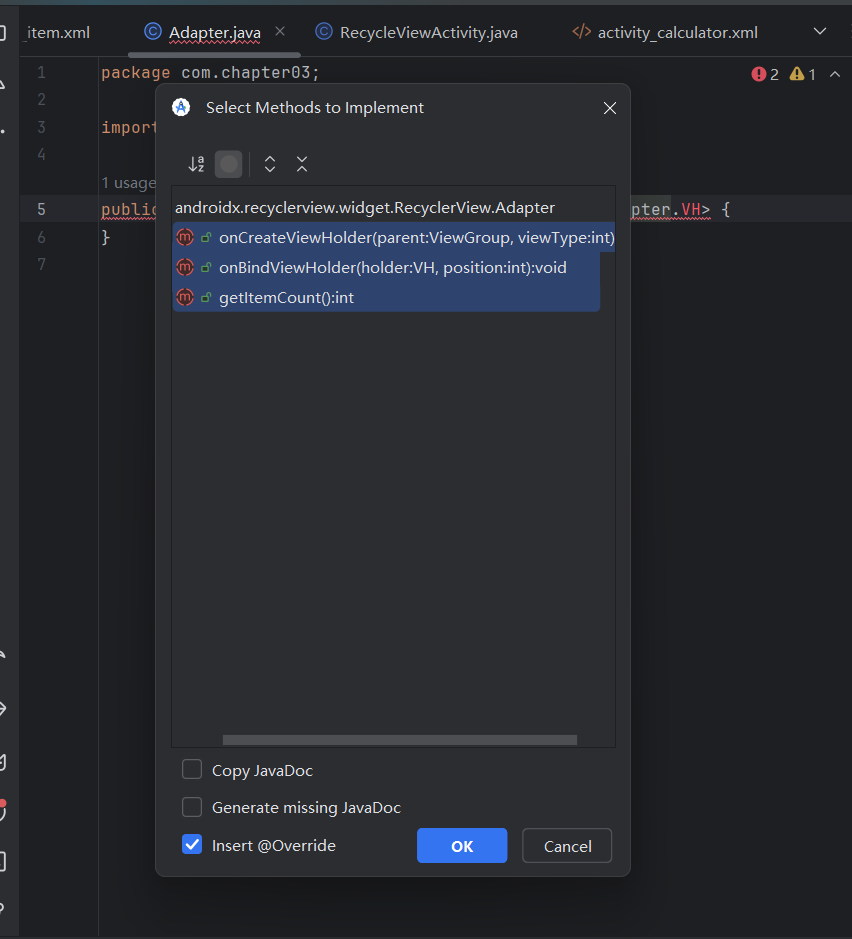Click the Android Studio icon in dialog title

click(x=181, y=107)
